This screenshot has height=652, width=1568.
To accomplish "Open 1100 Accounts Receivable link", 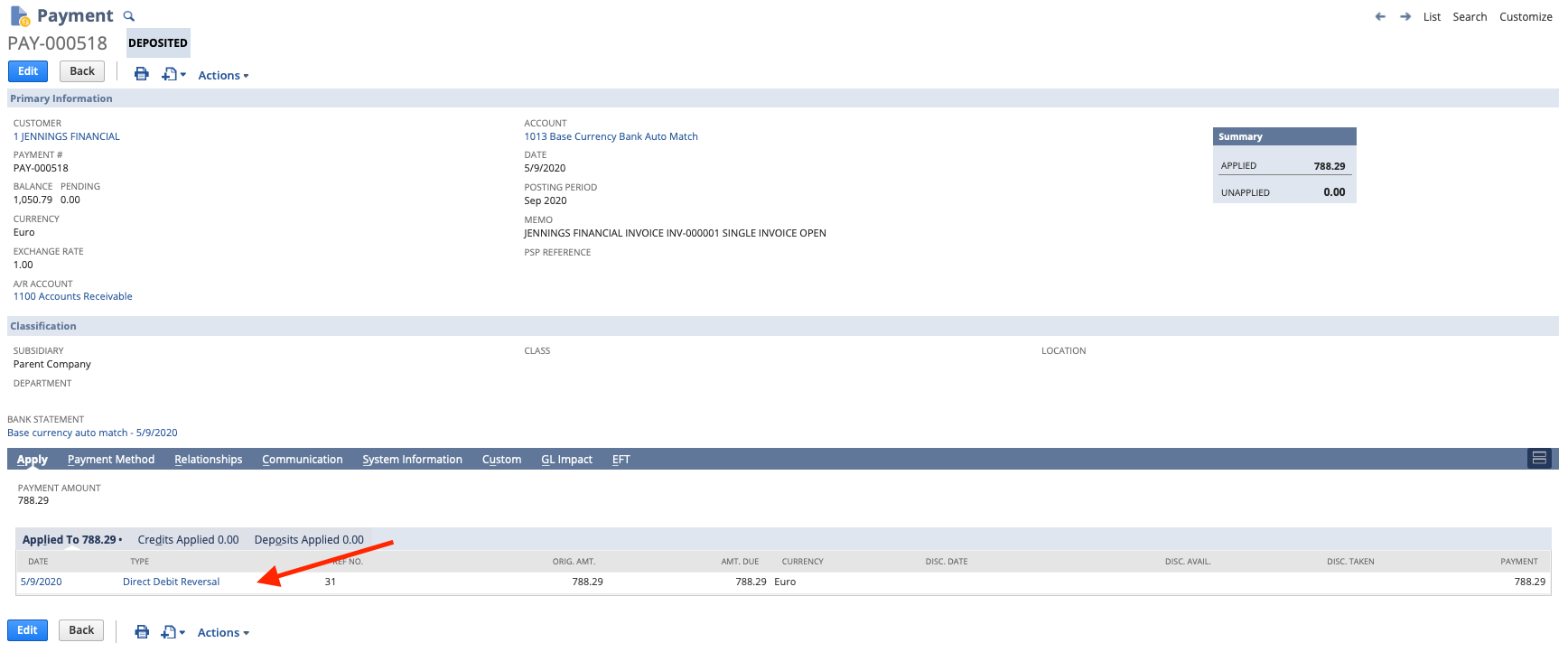I will (72, 296).
